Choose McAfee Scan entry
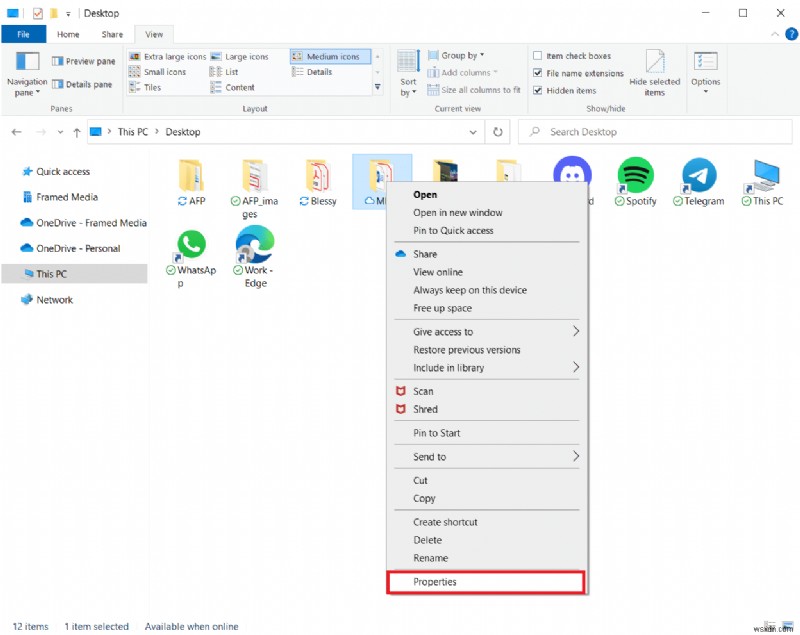Viewport: 800px width, 635px height. pyautogui.click(x=487, y=391)
